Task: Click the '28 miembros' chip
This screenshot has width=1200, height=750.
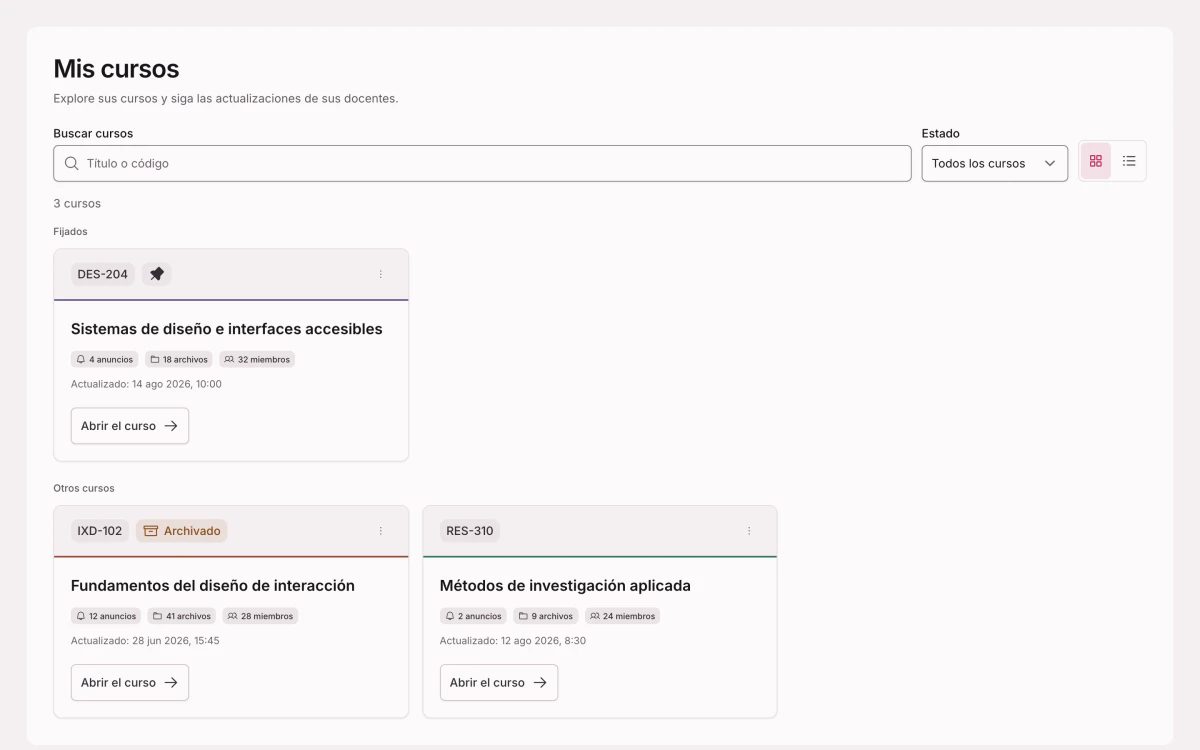Action: tap(260, 616)
